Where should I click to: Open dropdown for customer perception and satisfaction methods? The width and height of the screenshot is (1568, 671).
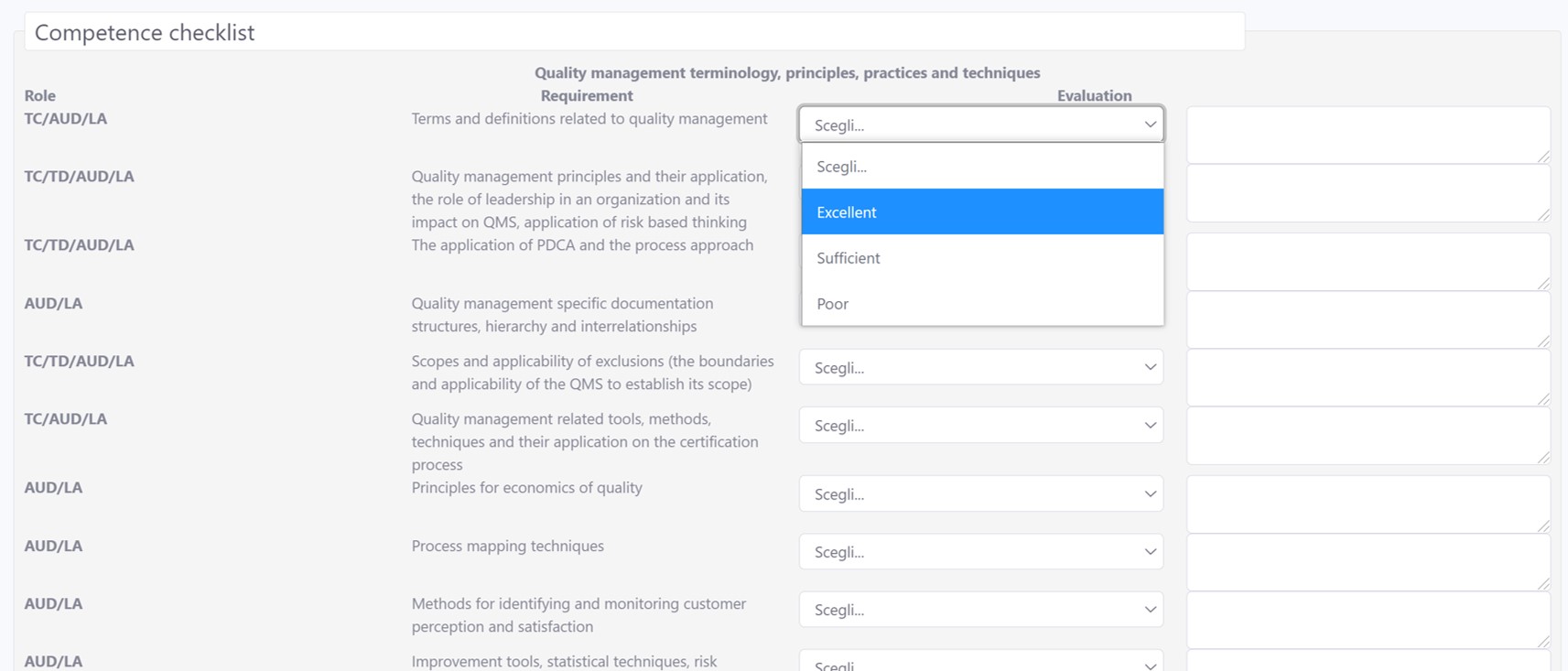click(980, 609)
